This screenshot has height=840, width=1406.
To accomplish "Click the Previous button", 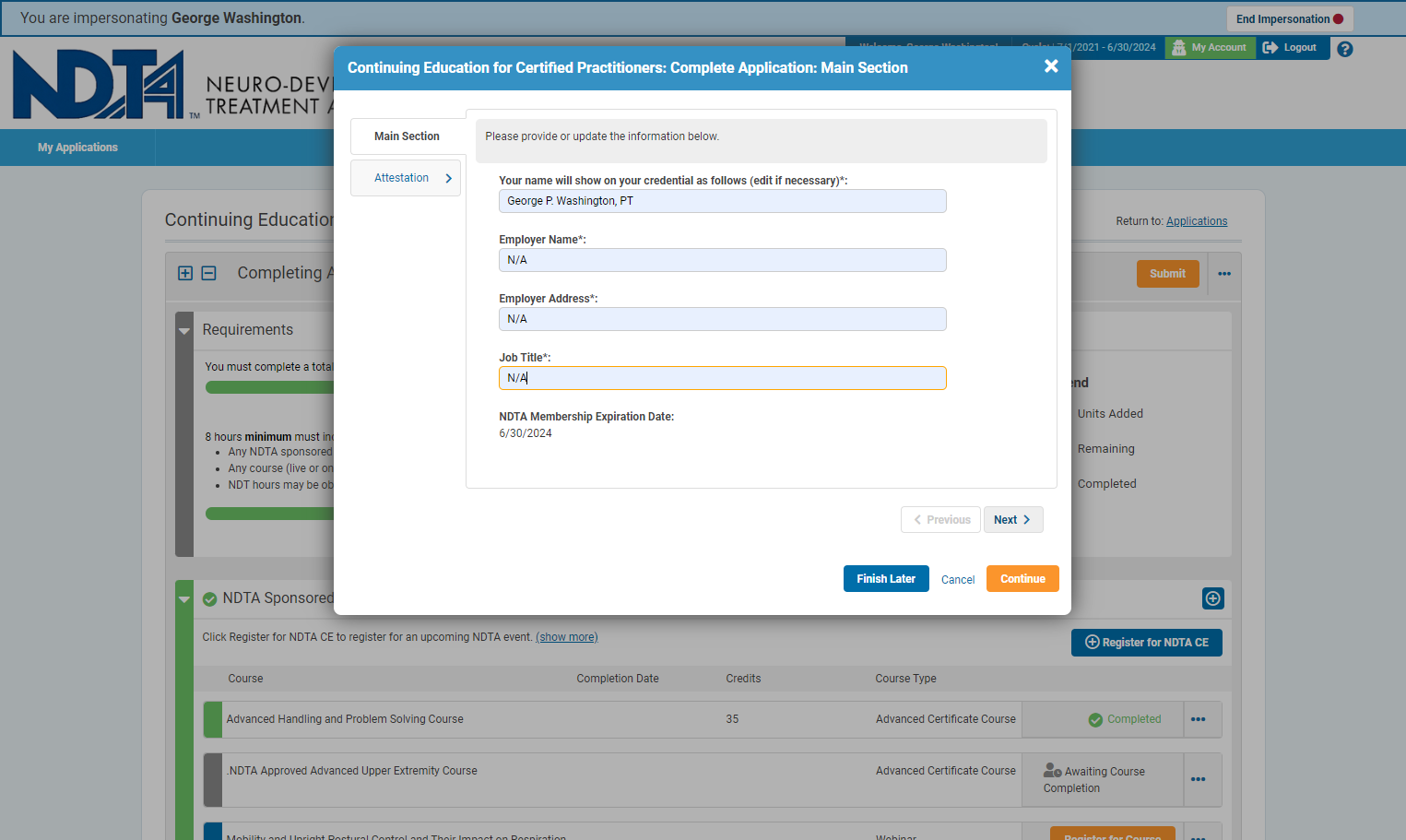I will (x=940, y=520).
